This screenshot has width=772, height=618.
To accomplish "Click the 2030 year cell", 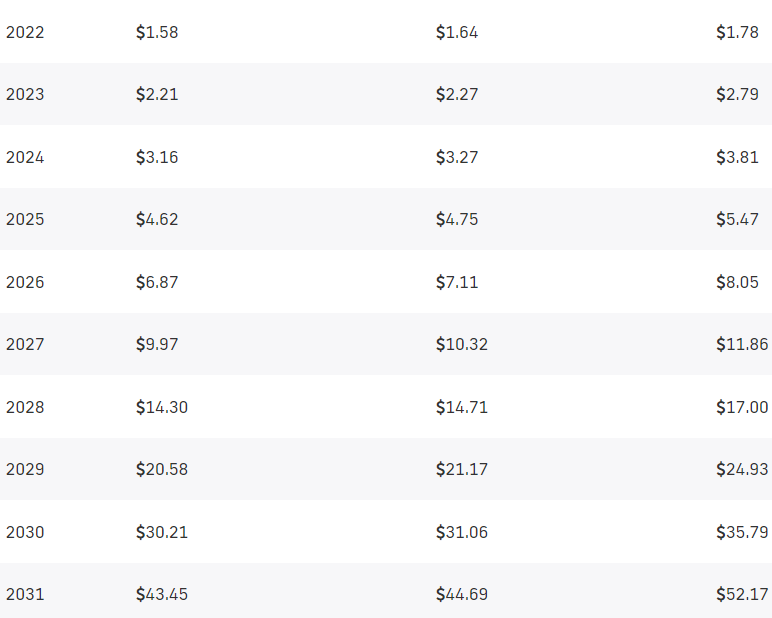I will pos(25,533).
